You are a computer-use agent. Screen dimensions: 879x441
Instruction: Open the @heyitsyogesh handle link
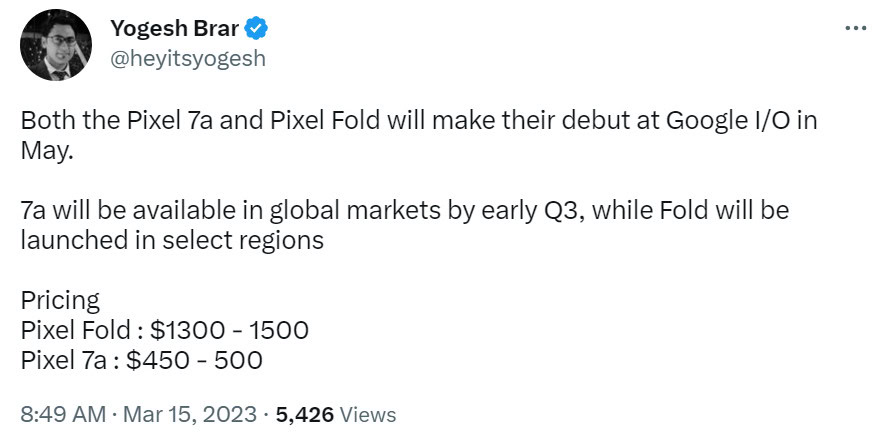click(187, 58)
